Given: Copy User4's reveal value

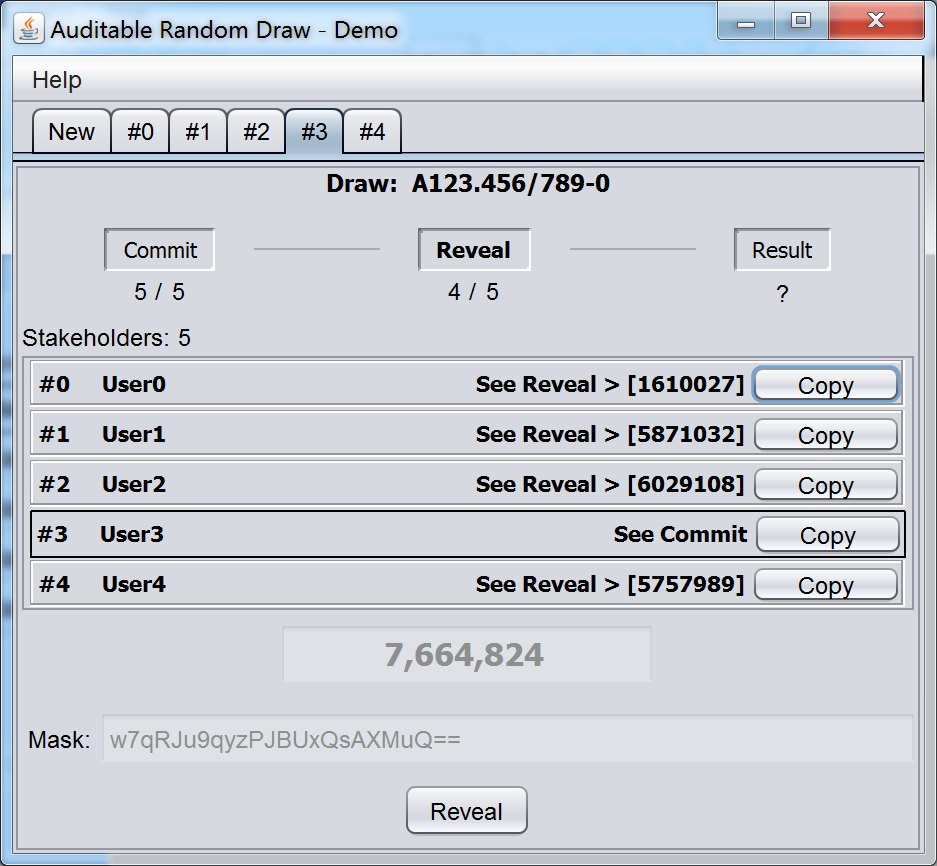Looking at the screenshot, I should pyautogui.click(x=826, y=585).
